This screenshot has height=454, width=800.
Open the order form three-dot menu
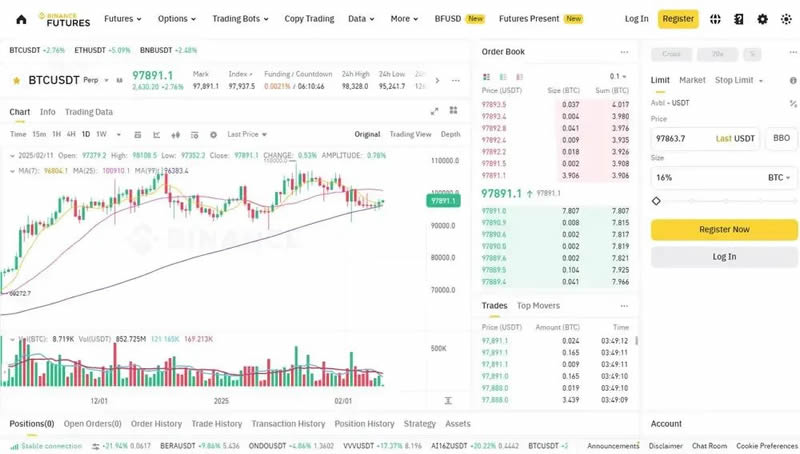[793, 52]
